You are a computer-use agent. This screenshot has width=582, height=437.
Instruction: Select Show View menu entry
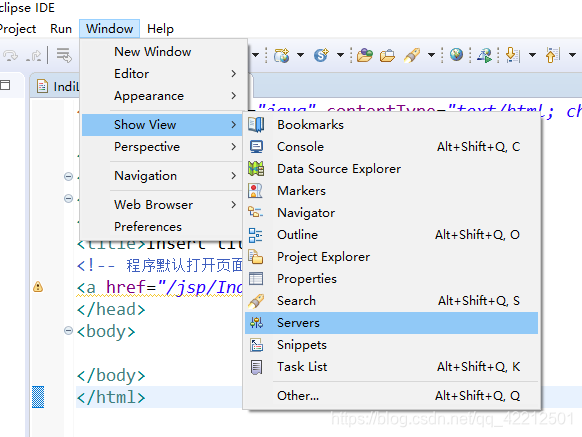pyautogui.click(x=163, y=125)
